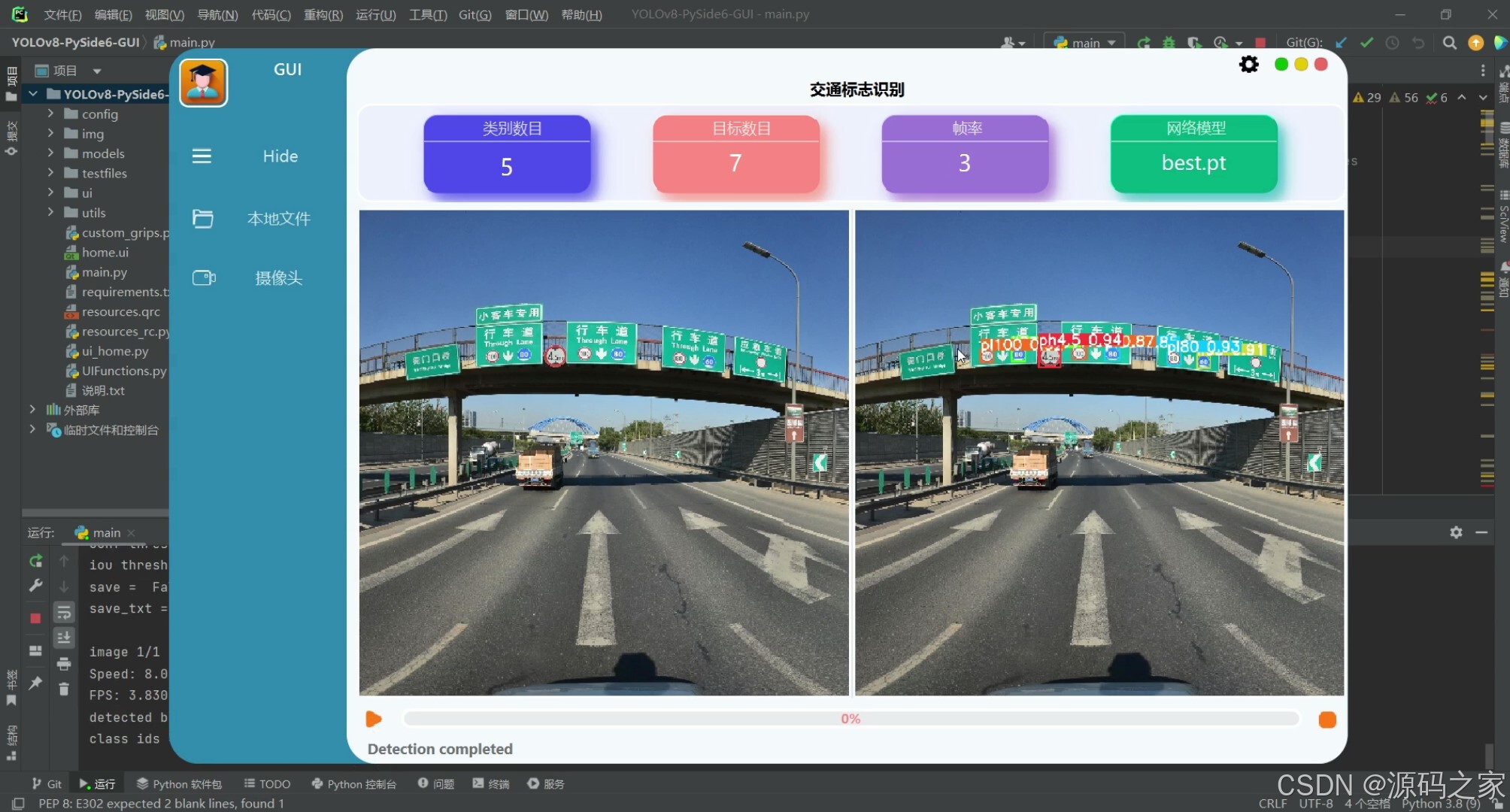
Task: Expand the config folder
Action: 50,114
